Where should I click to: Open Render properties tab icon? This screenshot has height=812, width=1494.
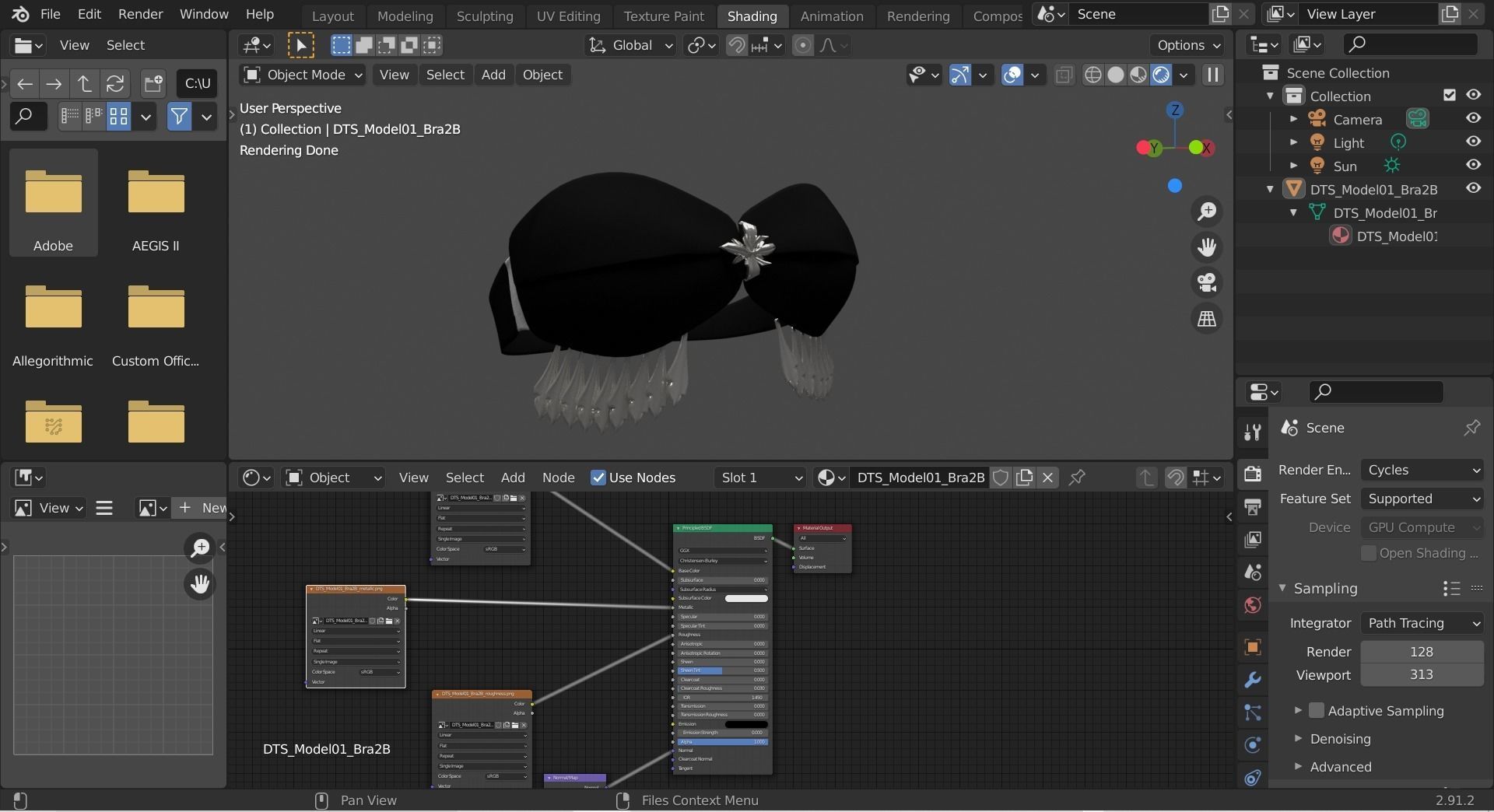[x=1252, y=474]
